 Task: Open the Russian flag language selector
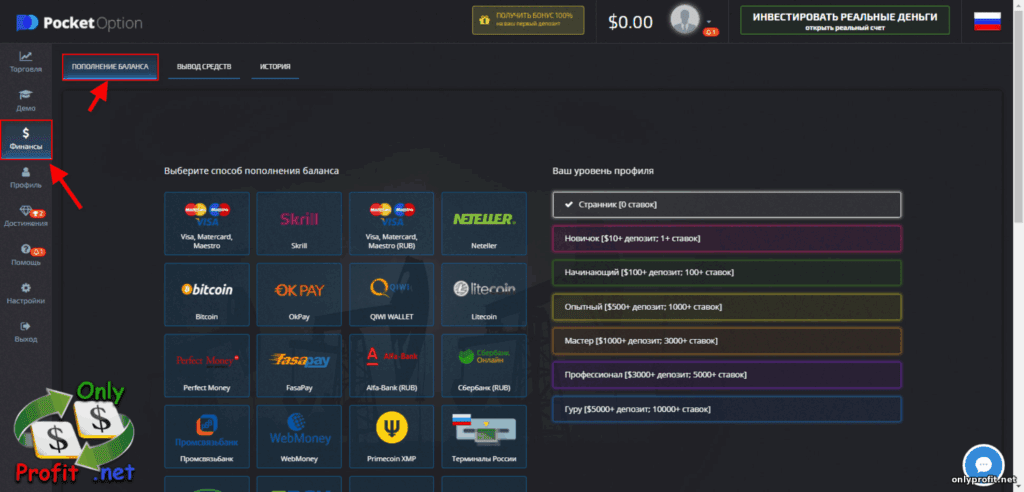pos(987,21)
